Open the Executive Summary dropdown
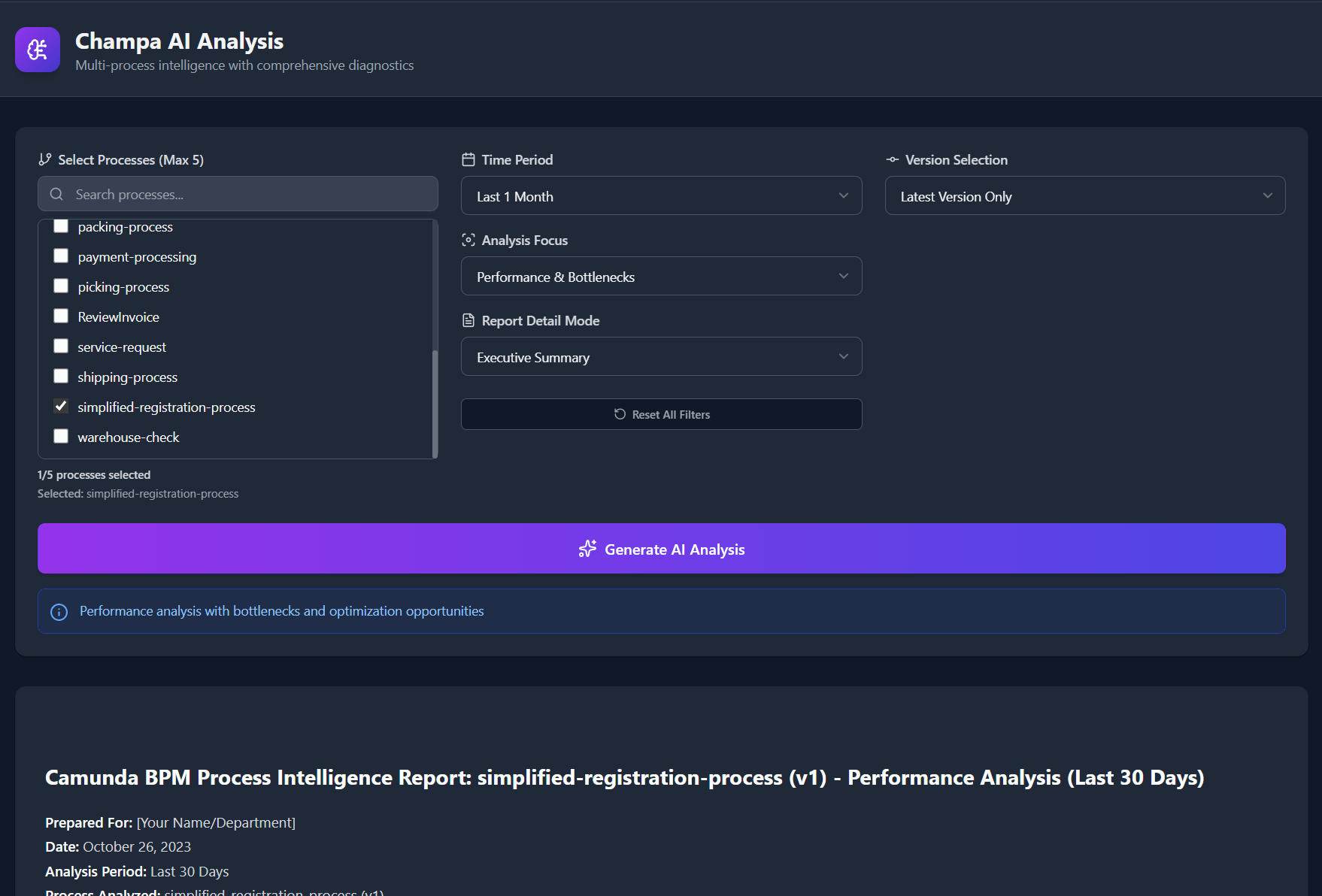This screenshot has height=896, width=1322. pos(661,356)
